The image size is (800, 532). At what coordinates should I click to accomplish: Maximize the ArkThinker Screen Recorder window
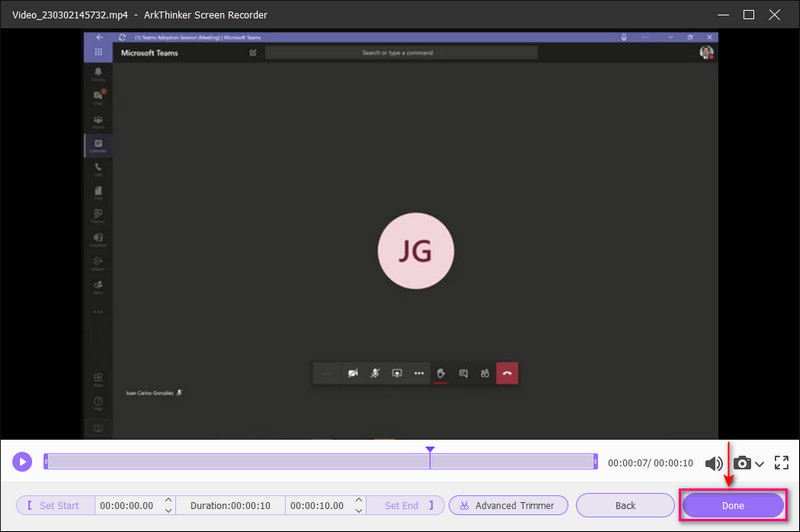coord(748,15)
